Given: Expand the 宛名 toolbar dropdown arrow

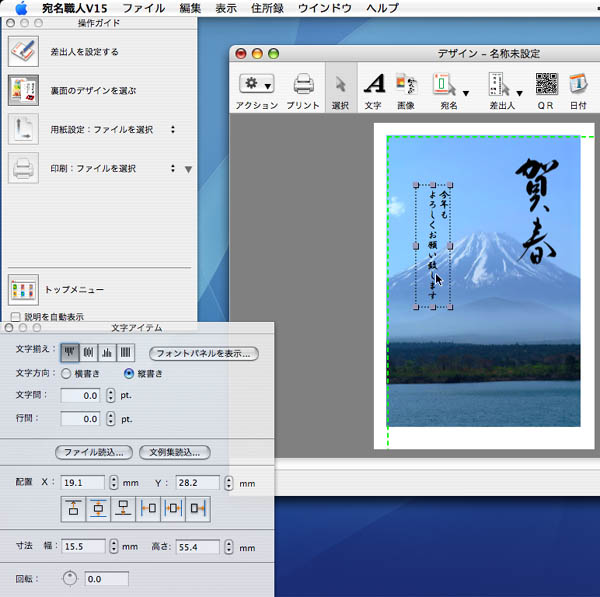Looking at the screenshot, I should point(466,91).
